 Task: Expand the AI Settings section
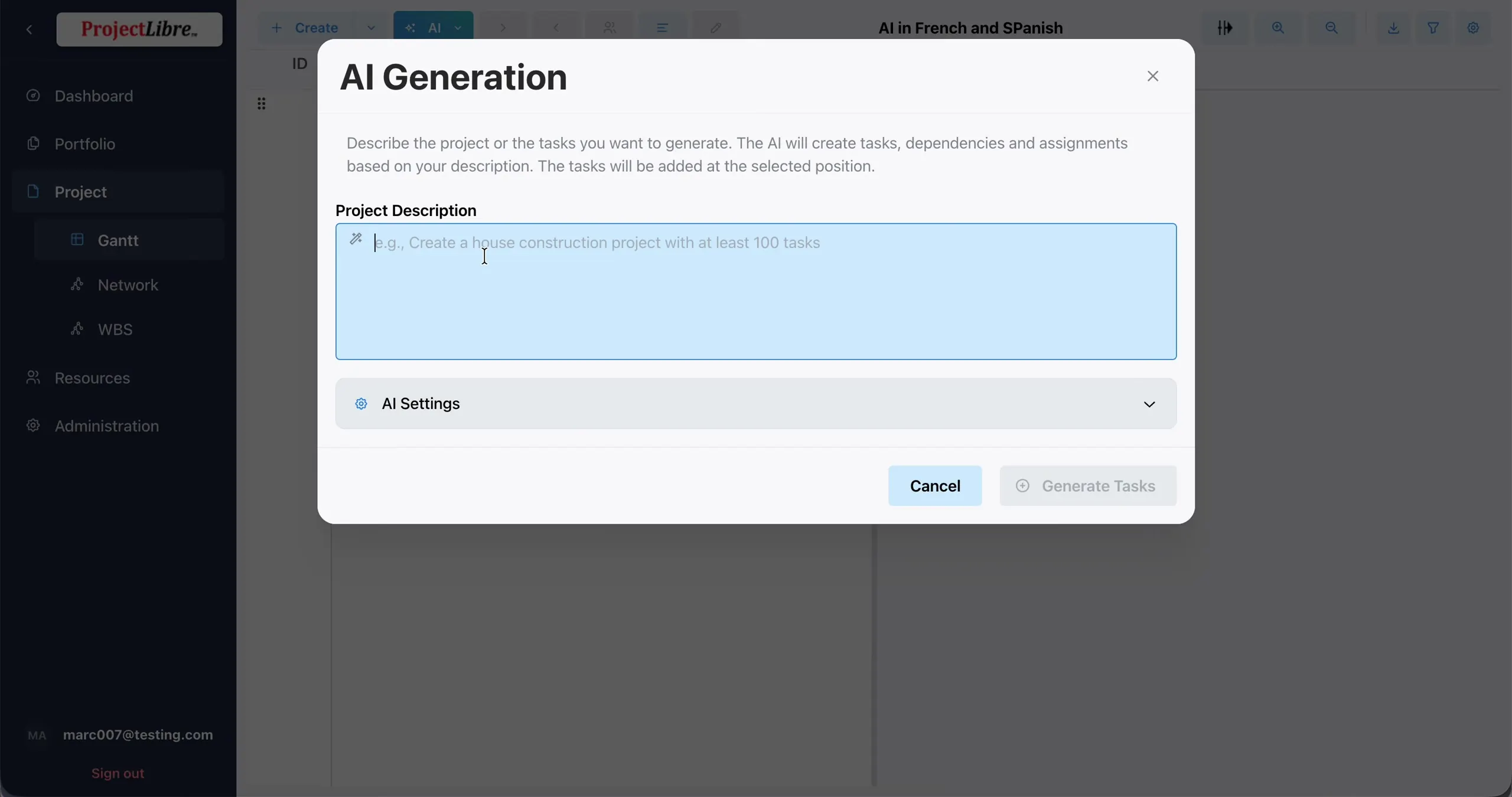point(756,404)
